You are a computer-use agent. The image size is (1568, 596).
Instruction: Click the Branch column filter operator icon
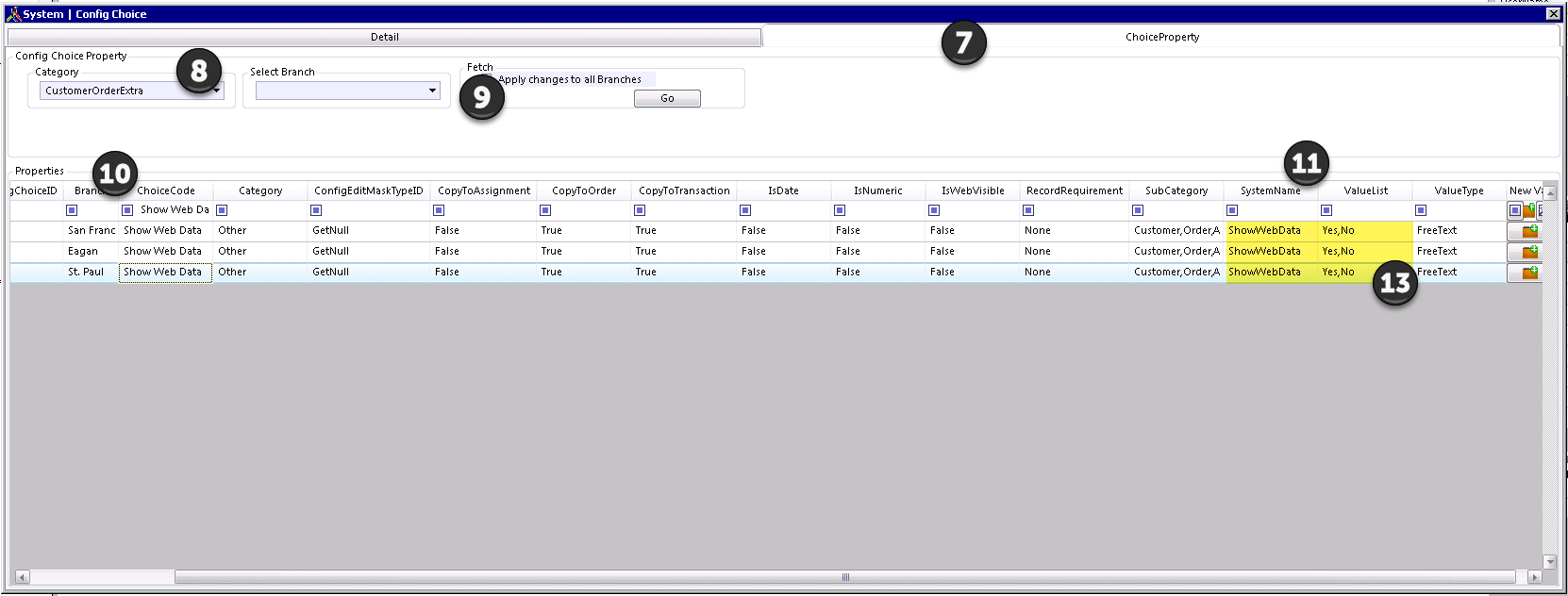72,210
